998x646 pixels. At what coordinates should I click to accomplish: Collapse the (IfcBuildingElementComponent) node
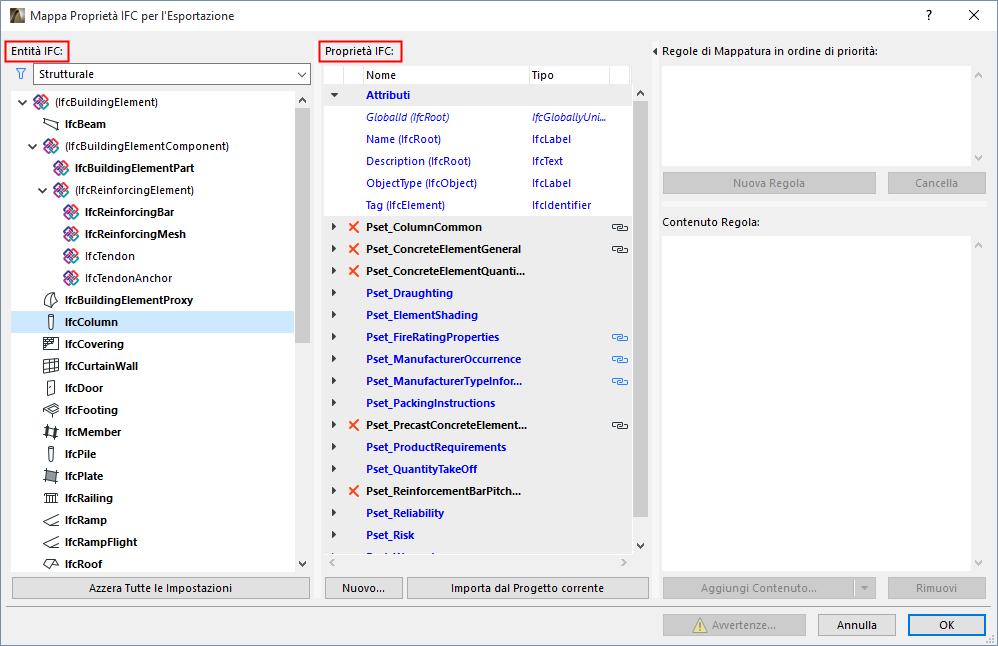32,146
